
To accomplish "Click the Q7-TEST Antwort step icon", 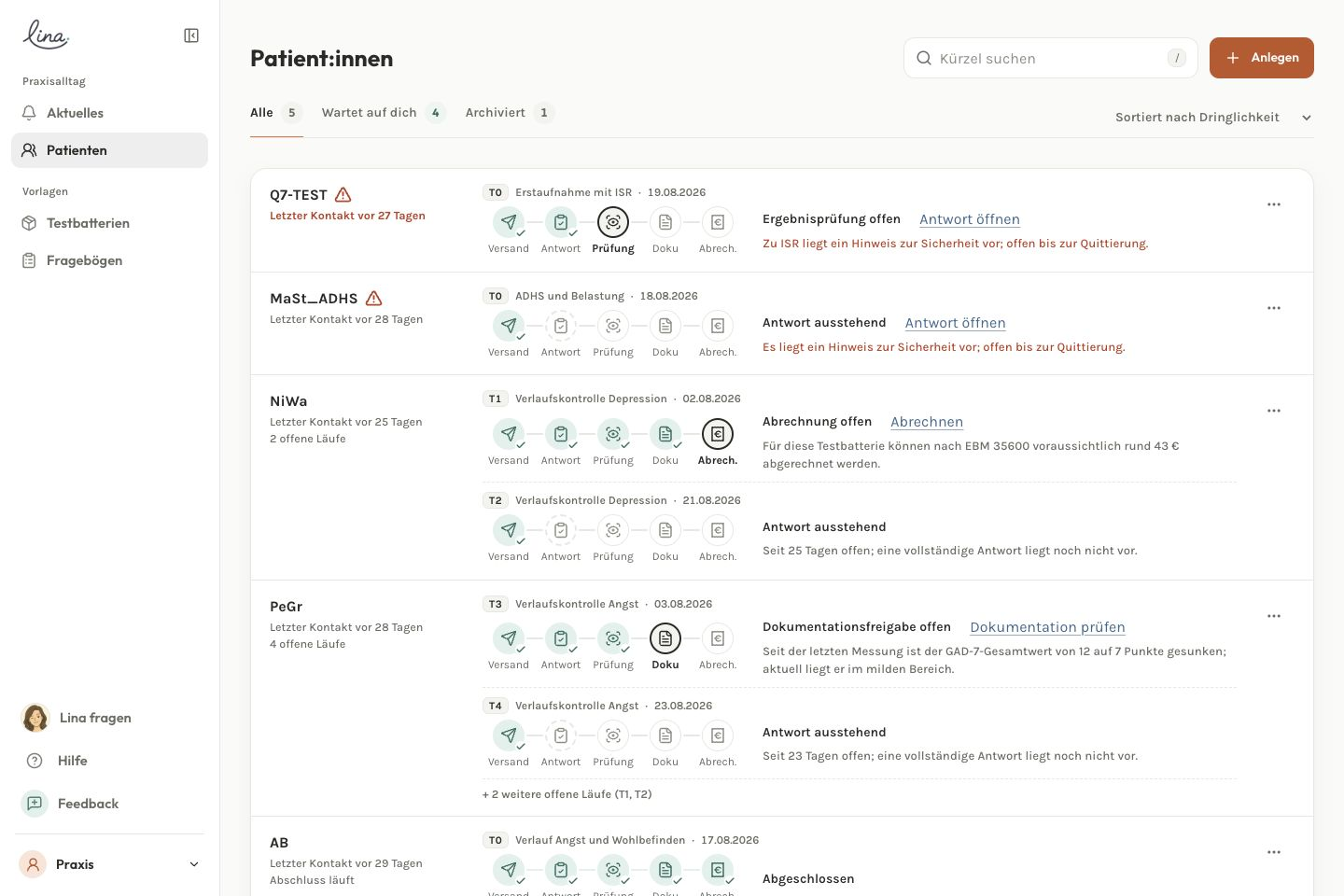I will 561,222.
